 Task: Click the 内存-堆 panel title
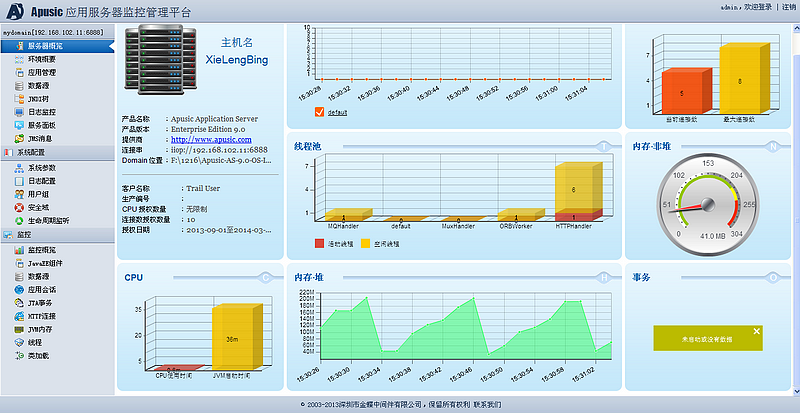pyautogui.click(x=309, y=277)
